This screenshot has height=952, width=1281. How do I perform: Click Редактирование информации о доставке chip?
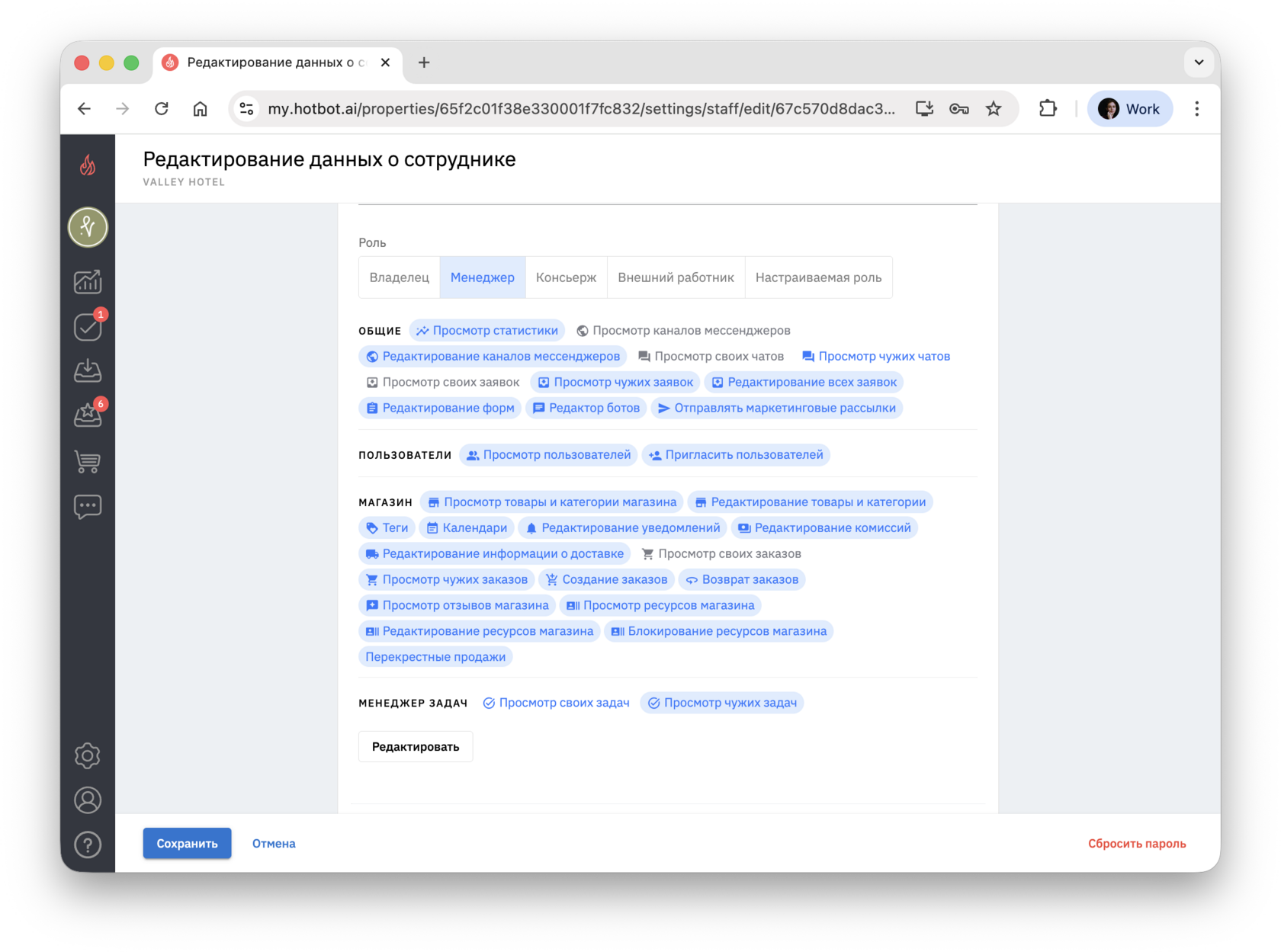coord(494,553)
